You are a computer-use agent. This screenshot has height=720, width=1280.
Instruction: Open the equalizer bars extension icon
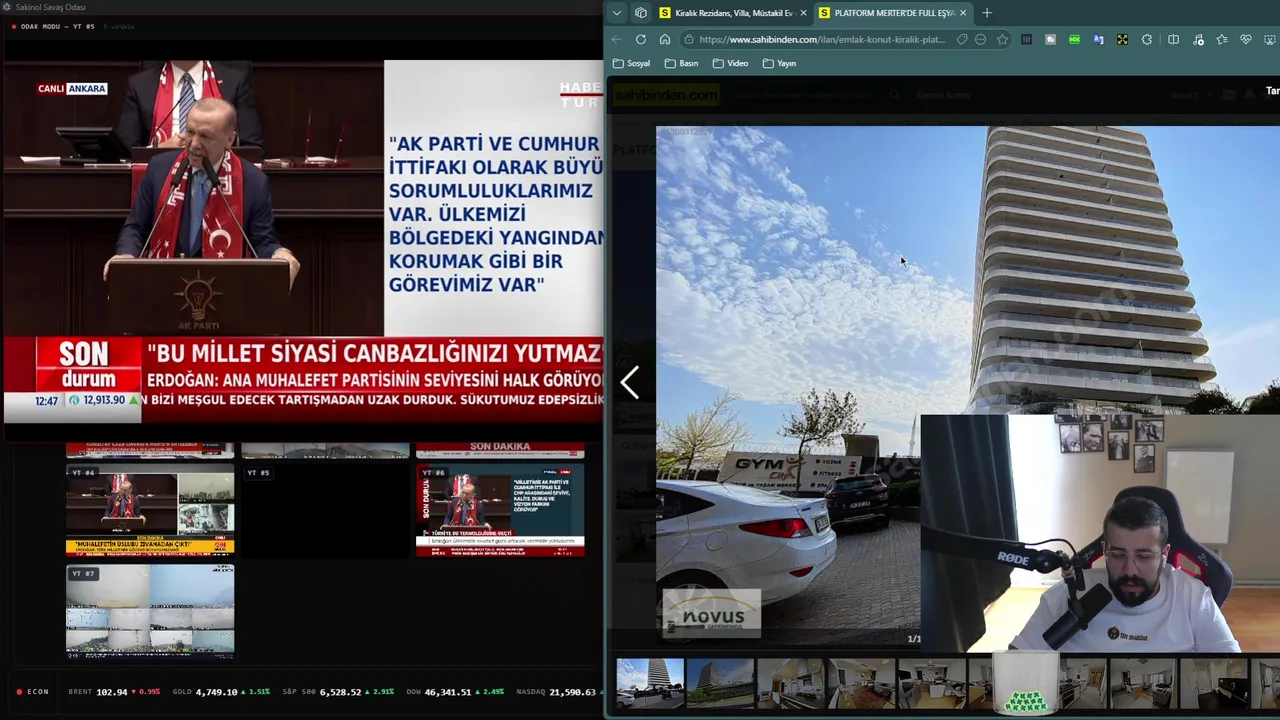click(1026, 39)
